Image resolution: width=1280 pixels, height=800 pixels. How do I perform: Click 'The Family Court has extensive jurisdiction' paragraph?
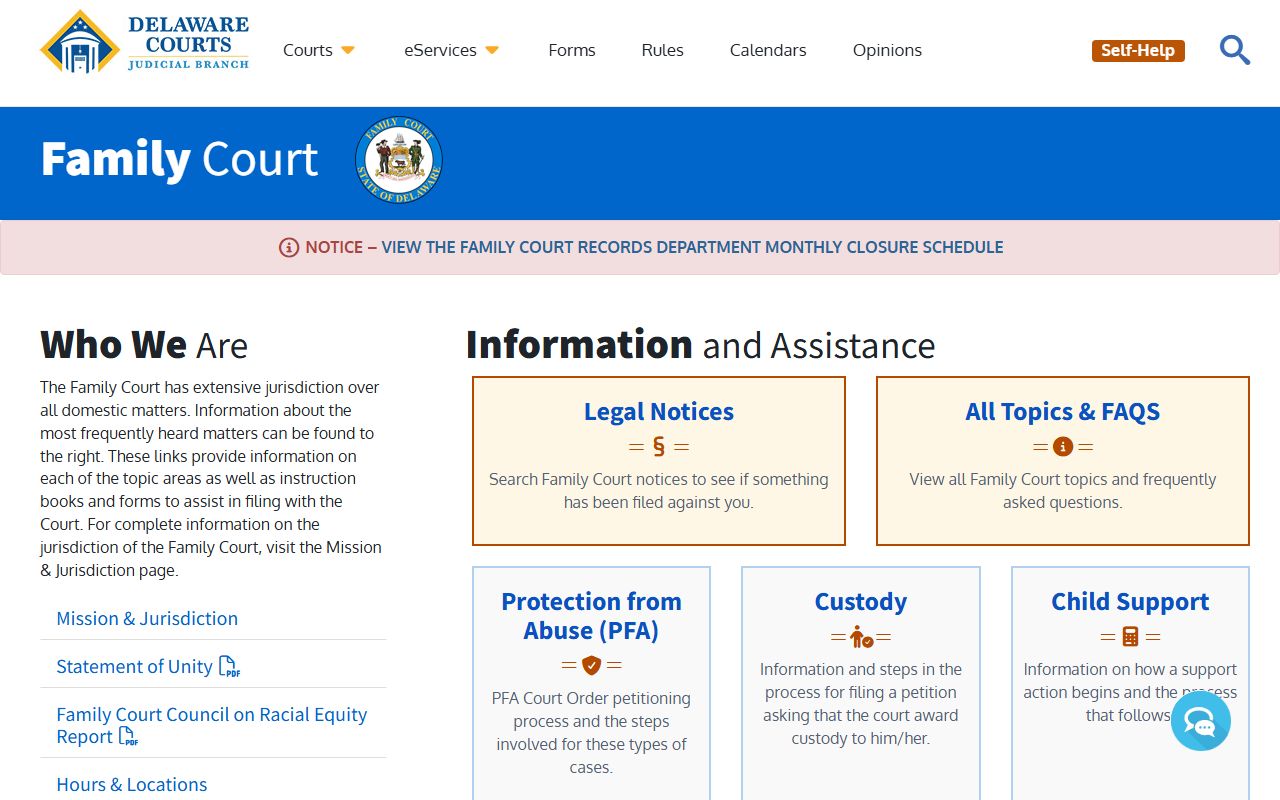click(x=211, y=479)
